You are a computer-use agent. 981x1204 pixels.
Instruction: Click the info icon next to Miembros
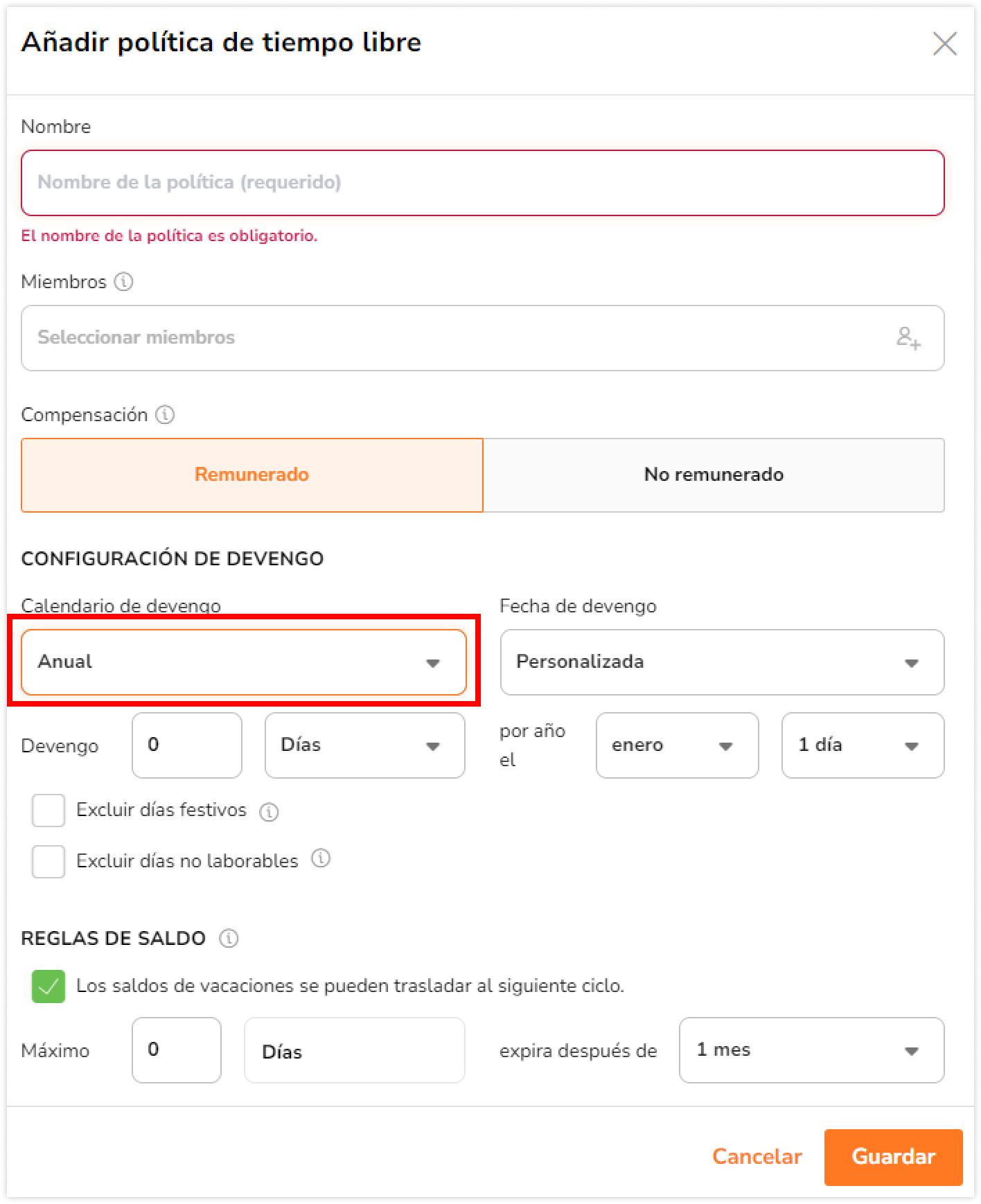click(x=123, y=282)
